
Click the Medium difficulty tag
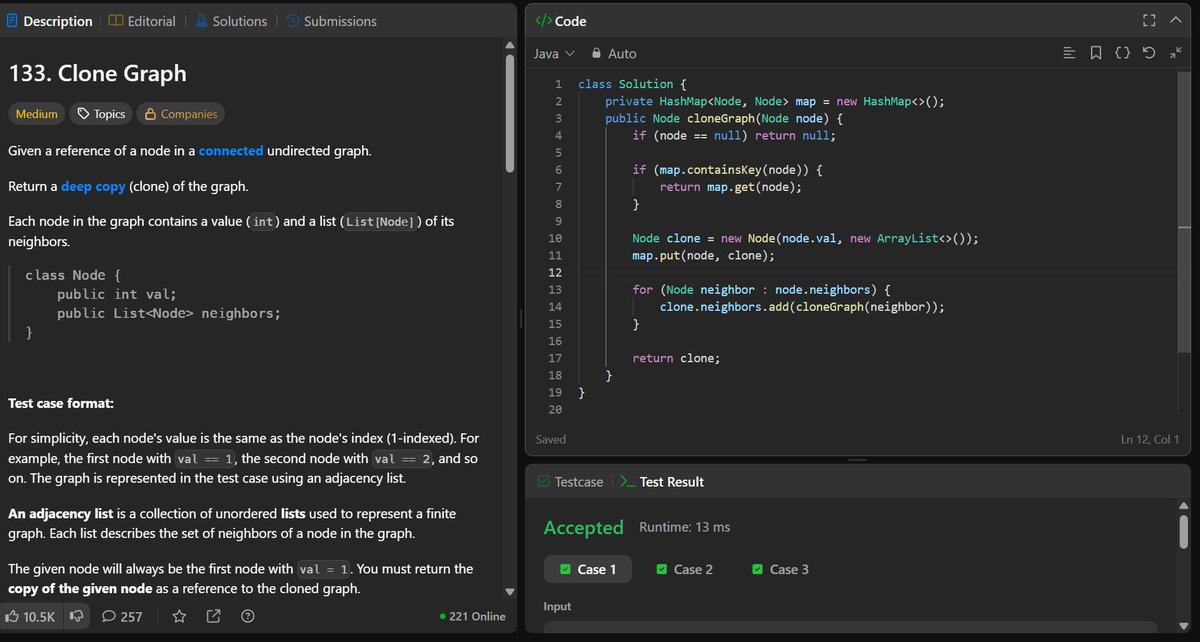[x=37, y=114]
